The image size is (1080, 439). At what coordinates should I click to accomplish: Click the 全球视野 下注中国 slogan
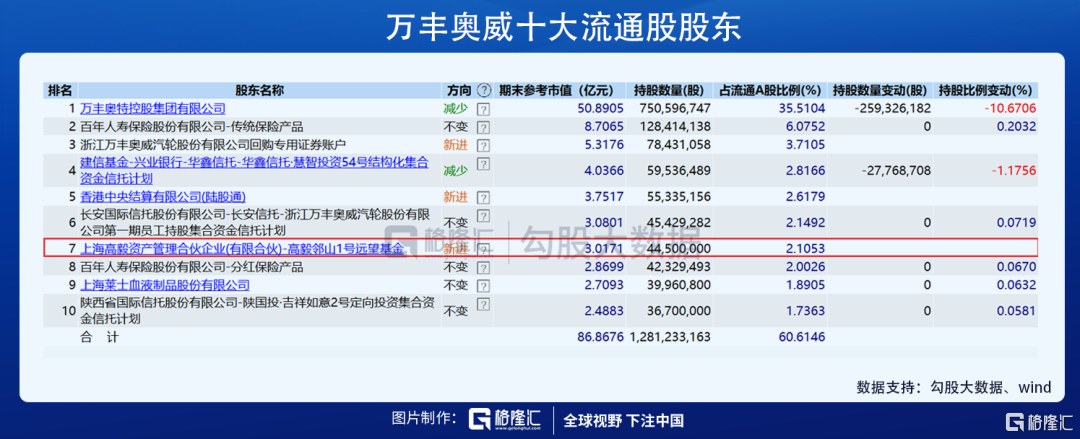623,420
